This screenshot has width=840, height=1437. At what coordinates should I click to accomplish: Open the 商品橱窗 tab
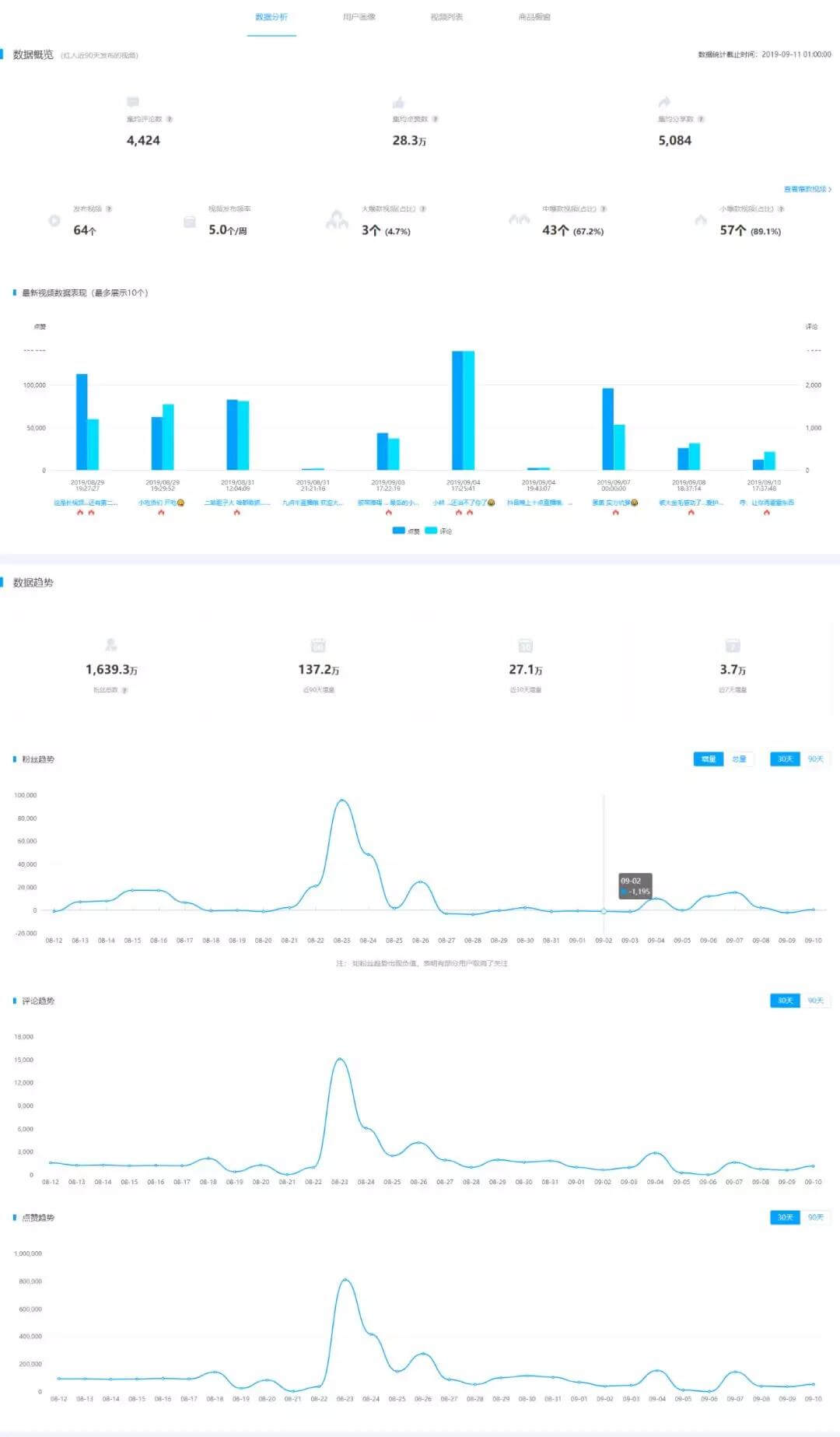pyautogui.click(x=534, y=17)
